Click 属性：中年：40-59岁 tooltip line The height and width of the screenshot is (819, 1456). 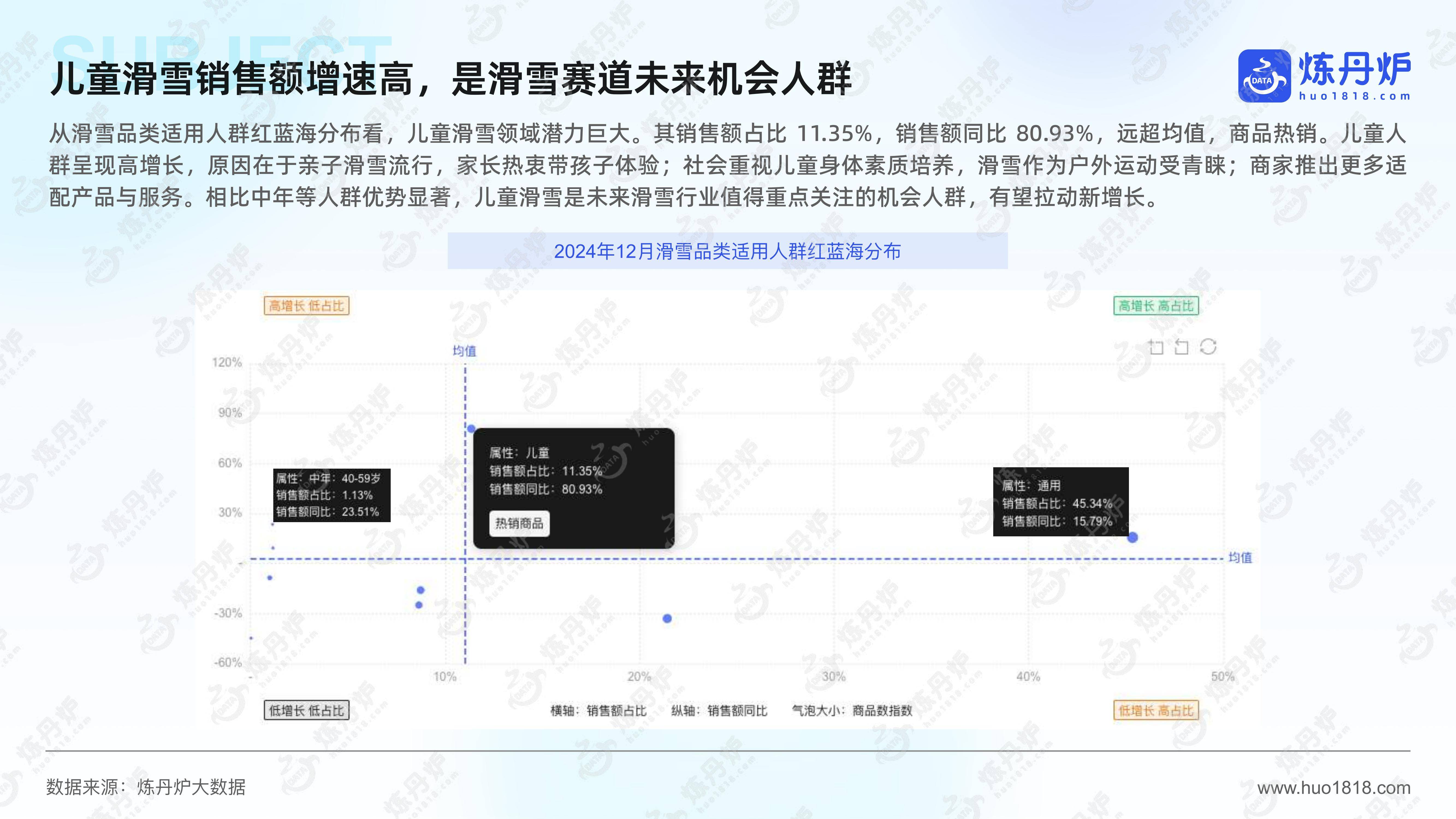pos(328,478)
